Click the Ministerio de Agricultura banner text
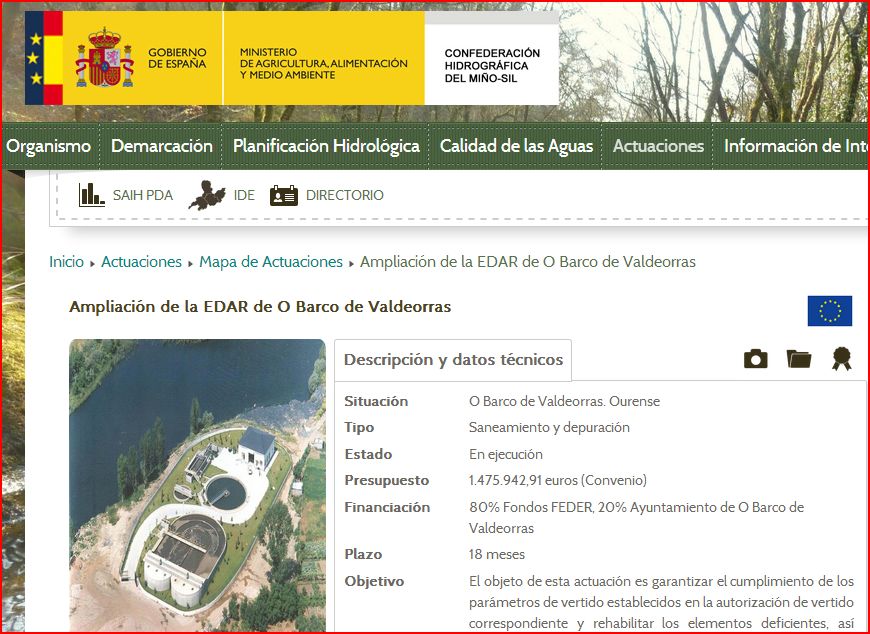Image resolution: width=870 pixels, height=634 pixels. click(x=323, y=63)
